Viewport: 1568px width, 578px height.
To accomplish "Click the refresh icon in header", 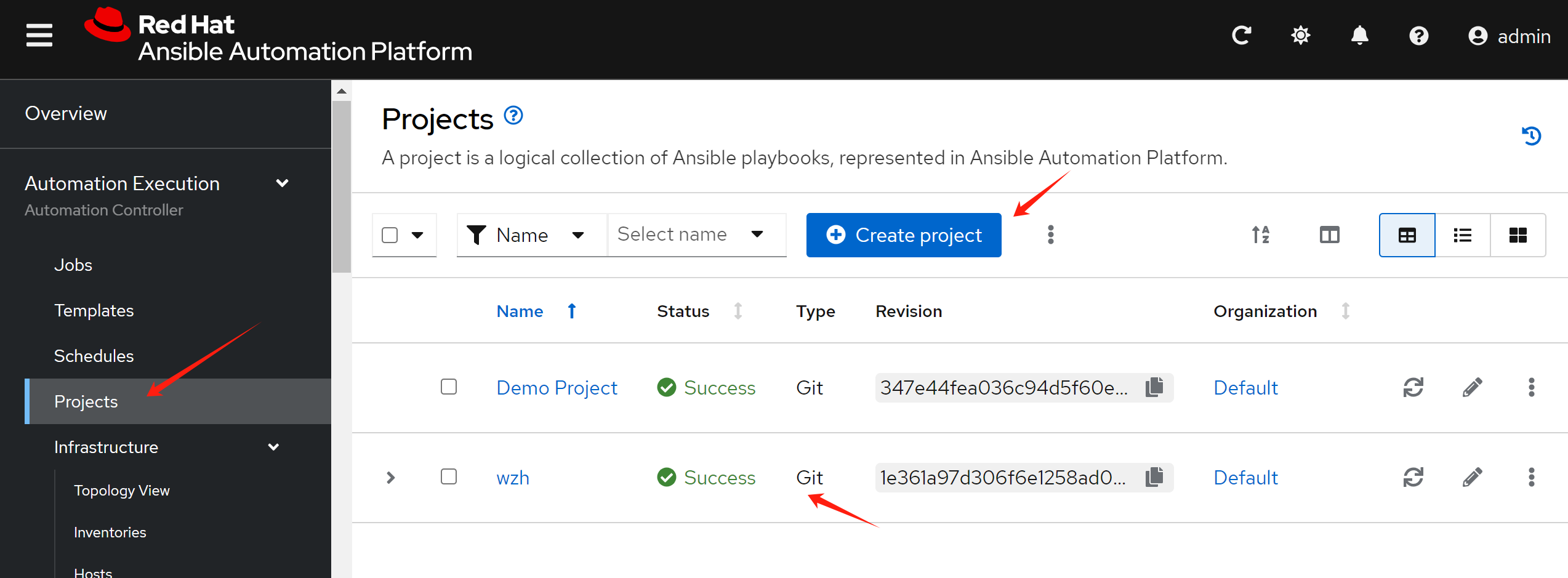I will (1241, 36).
